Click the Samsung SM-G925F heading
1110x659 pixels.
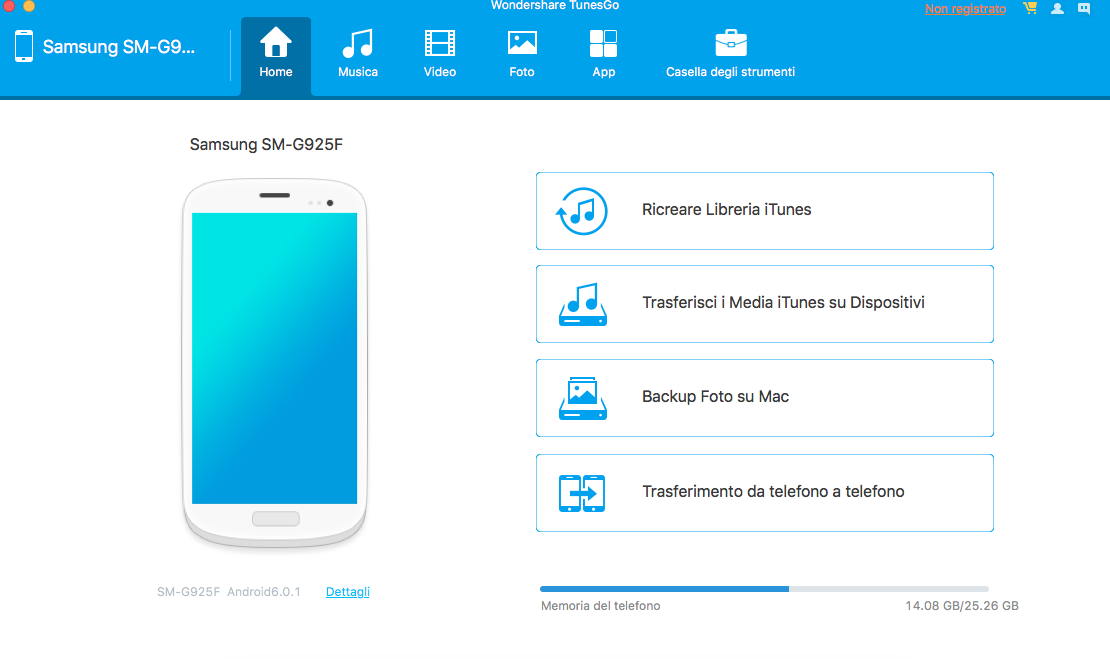(266, 144)
